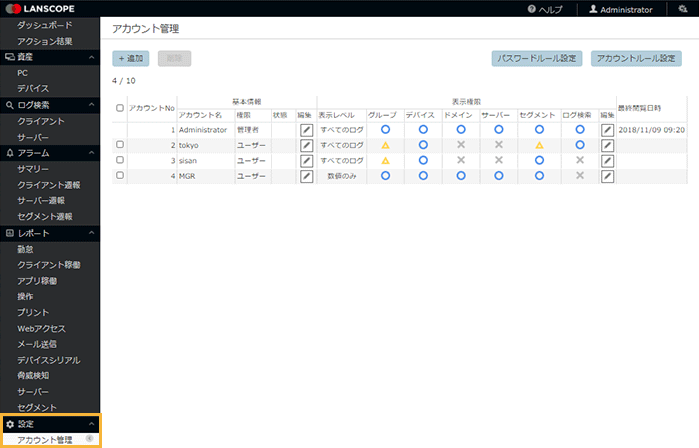Open パスワードルール設定
Image resolution: width=699 pixels, height=448 pixels.
click(x=537, y=58)
